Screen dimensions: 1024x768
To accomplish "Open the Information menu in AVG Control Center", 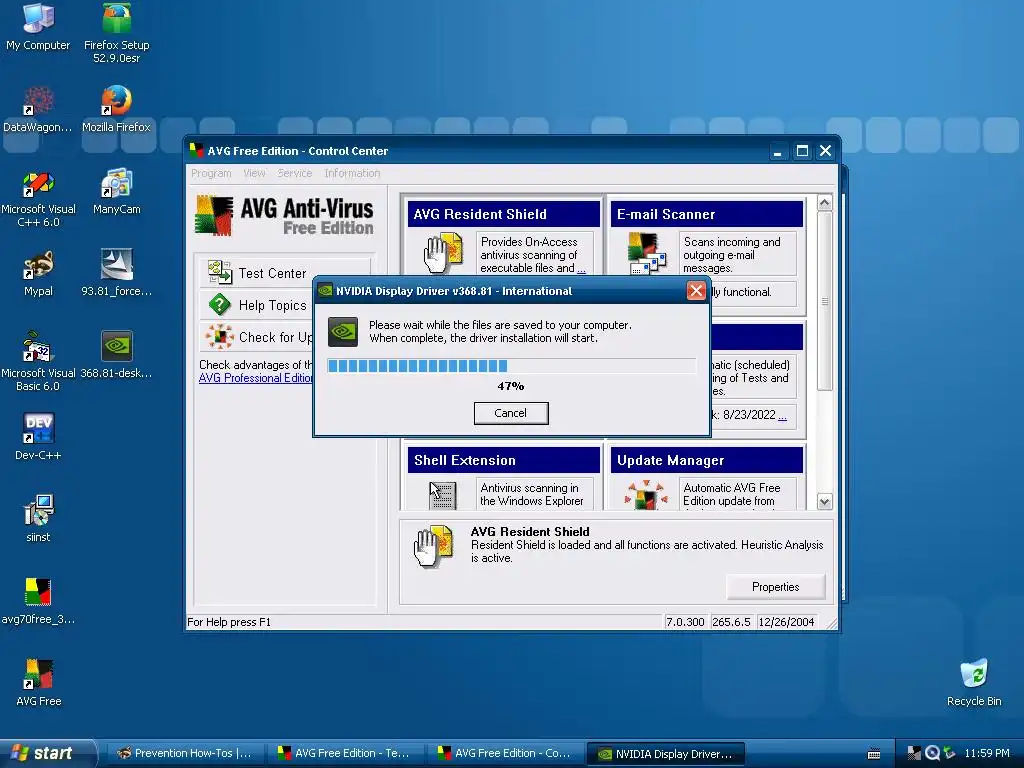I will 352,173.
